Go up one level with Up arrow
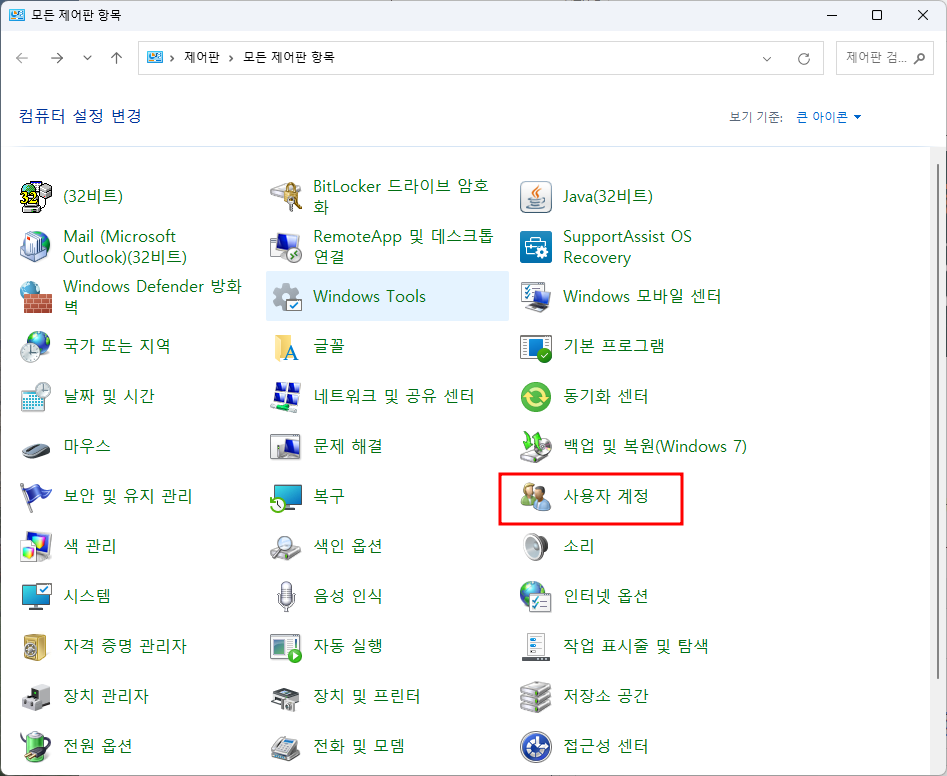Screen dimensions: 947x776 point(117,58)
